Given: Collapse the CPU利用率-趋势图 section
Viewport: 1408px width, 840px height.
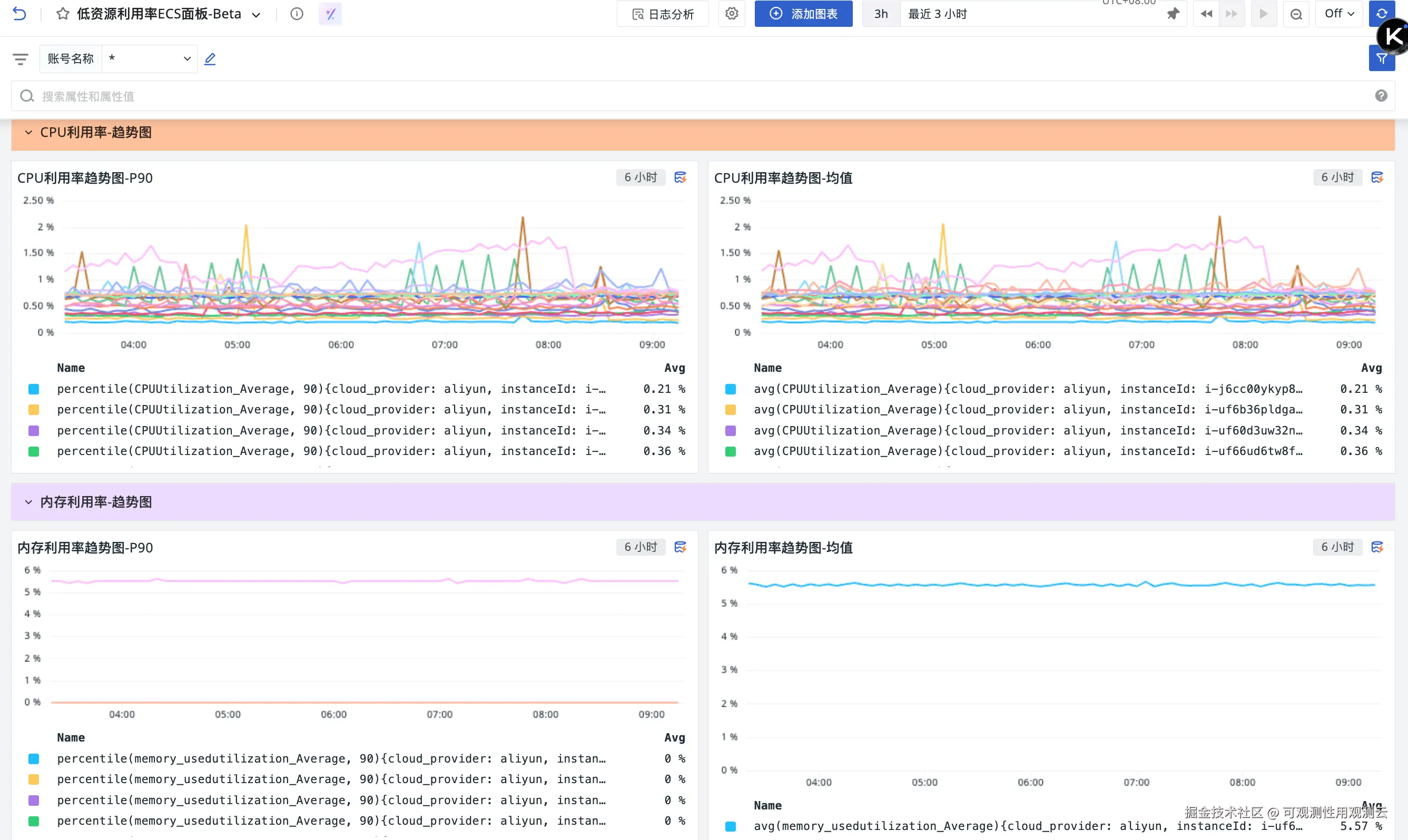Looking at the screenshot, I should [x=28, y=133].
